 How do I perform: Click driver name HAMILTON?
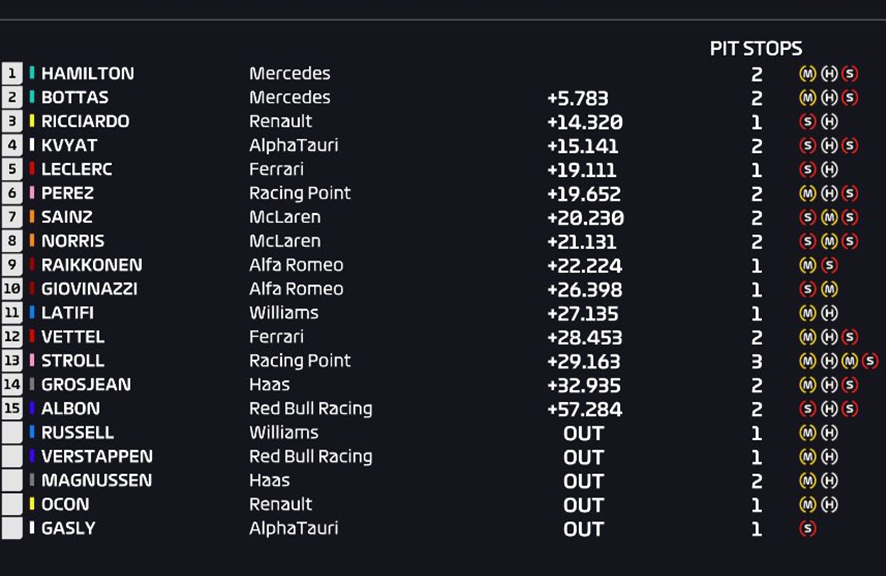(87, 73)
